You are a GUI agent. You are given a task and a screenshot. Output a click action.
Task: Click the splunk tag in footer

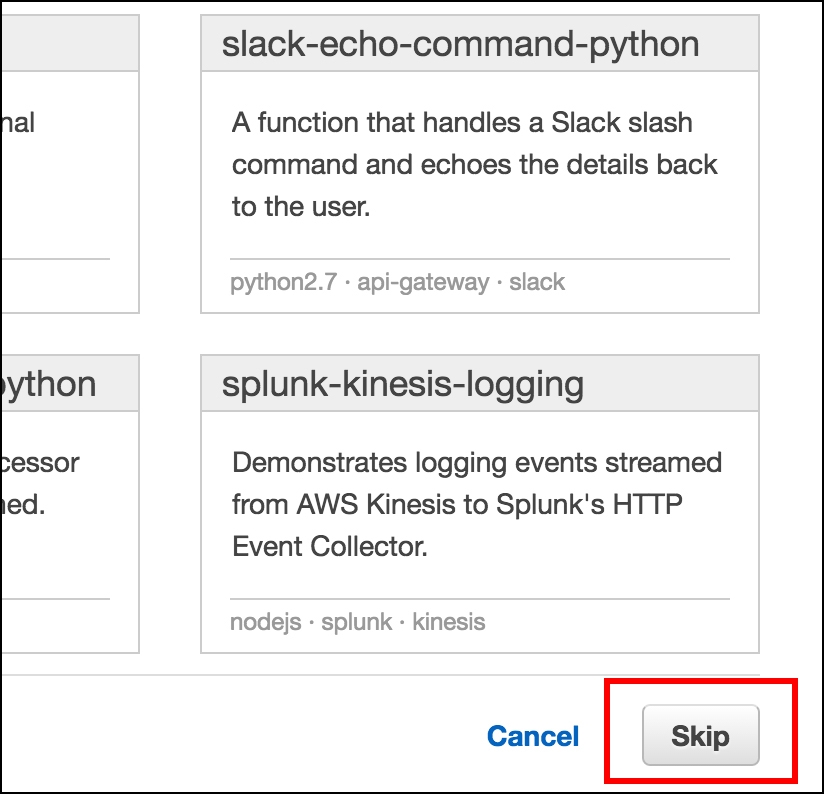[x=358, y=622]
